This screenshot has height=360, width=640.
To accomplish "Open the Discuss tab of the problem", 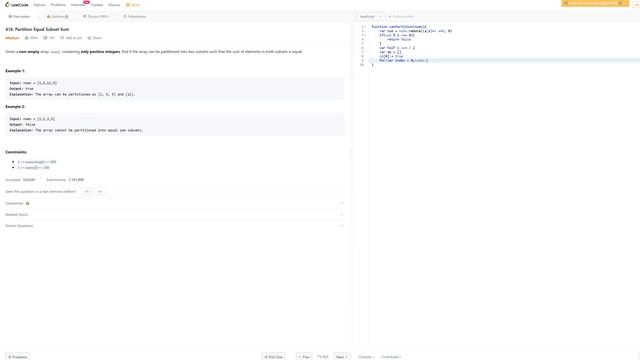I will point(96,17).
